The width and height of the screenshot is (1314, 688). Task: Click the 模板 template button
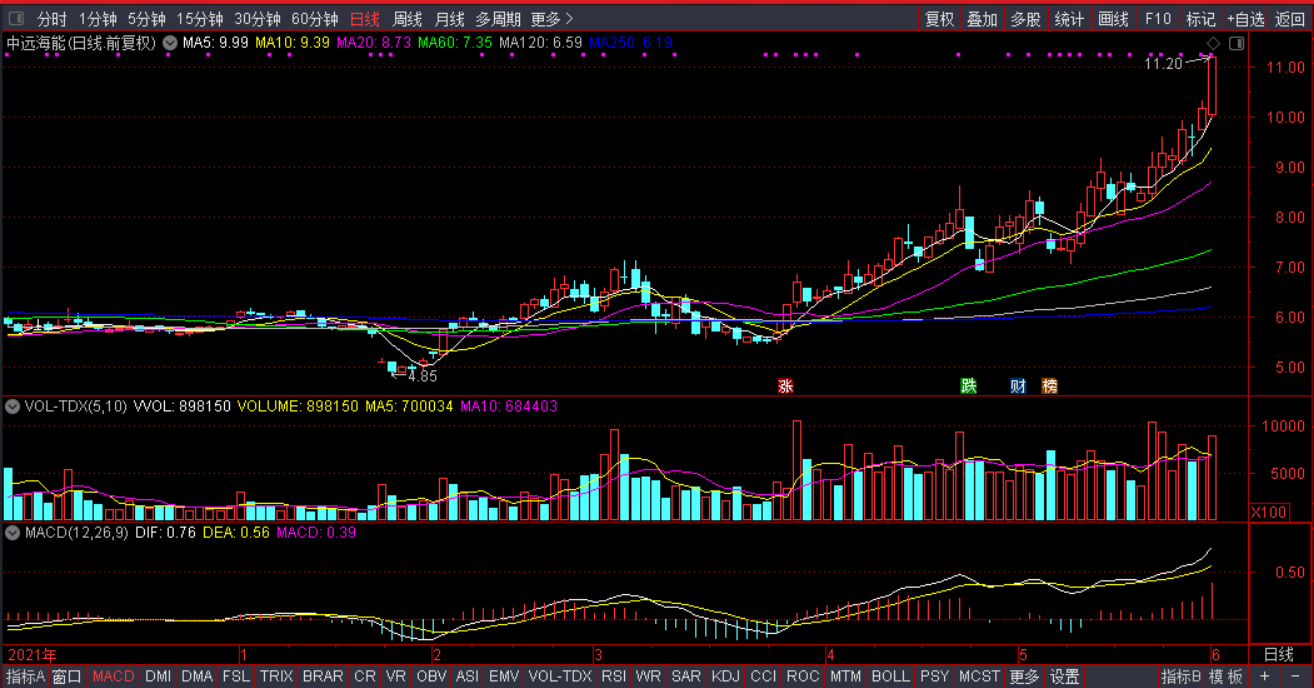pyautogui.click(x=1226, y=677)
